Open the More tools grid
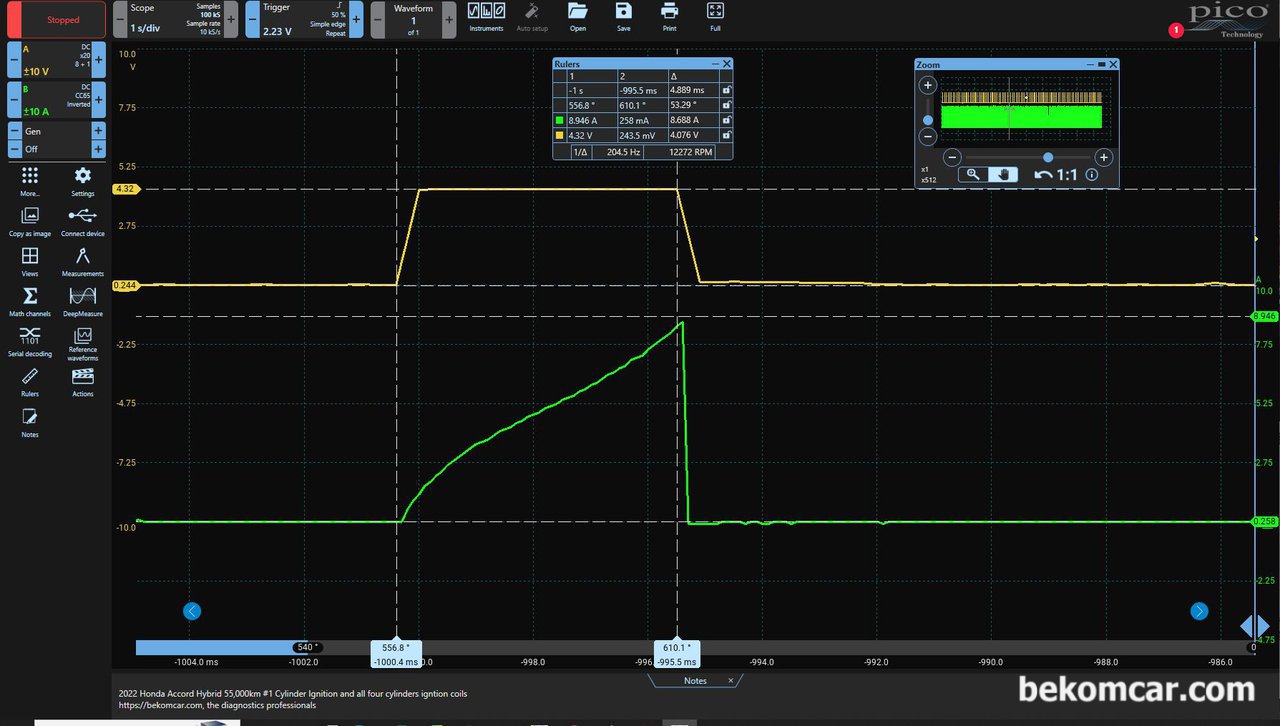Viewport: 1280px width, 726px height. (x=30, y=181)
